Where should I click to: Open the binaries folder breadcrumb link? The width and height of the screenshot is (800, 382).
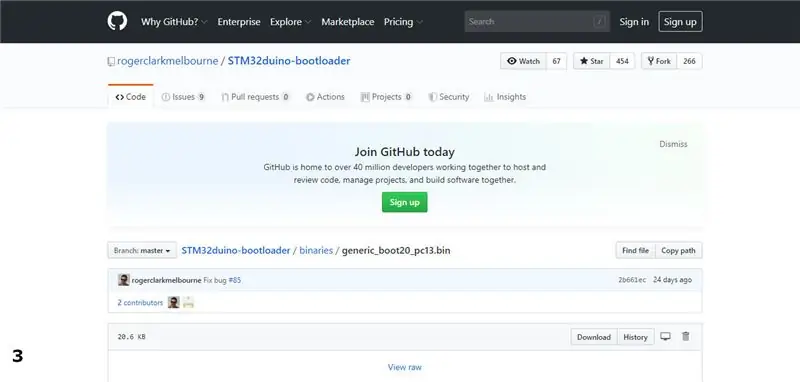pyautogui.click(x=316, y=250)
